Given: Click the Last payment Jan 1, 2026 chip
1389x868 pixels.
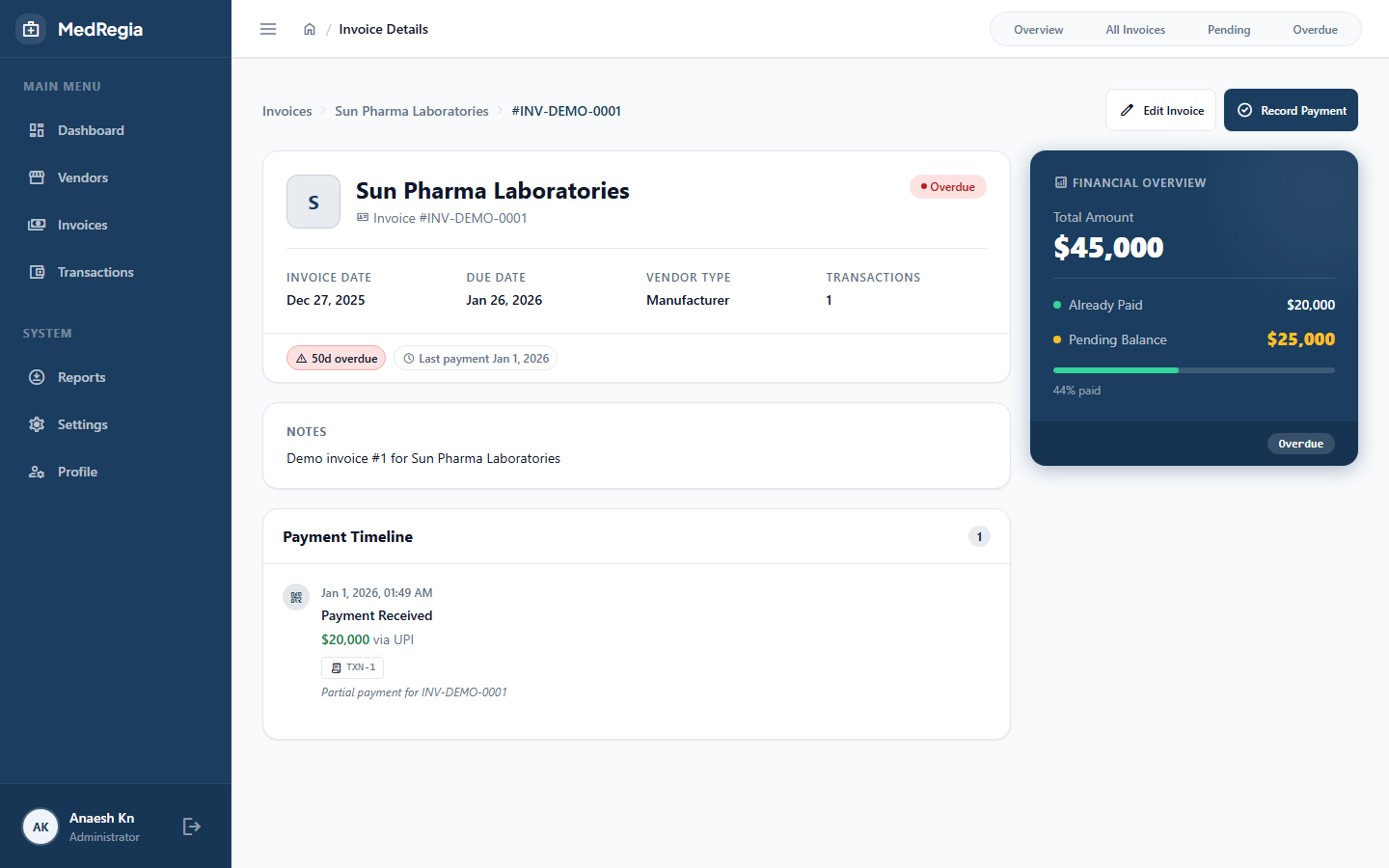Looking at the screenshot, I should [x=476, y=358].
